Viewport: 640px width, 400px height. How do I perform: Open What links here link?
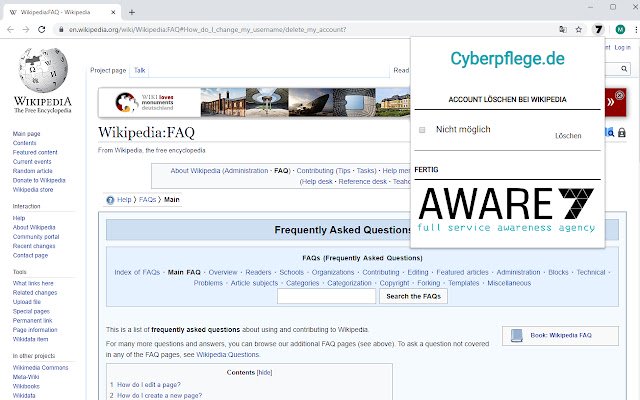[33, 283]
